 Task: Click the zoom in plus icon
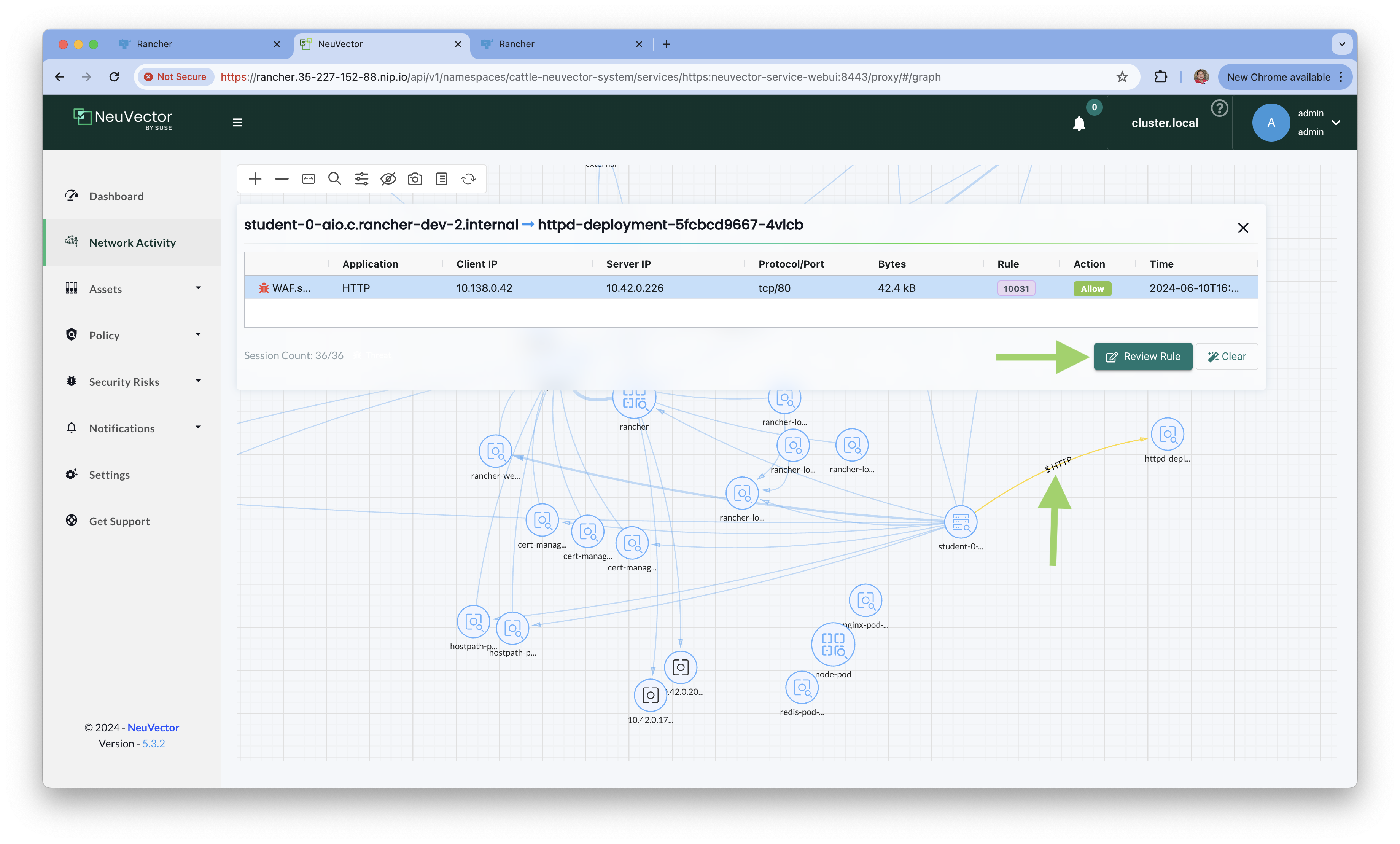pos(255,179)
